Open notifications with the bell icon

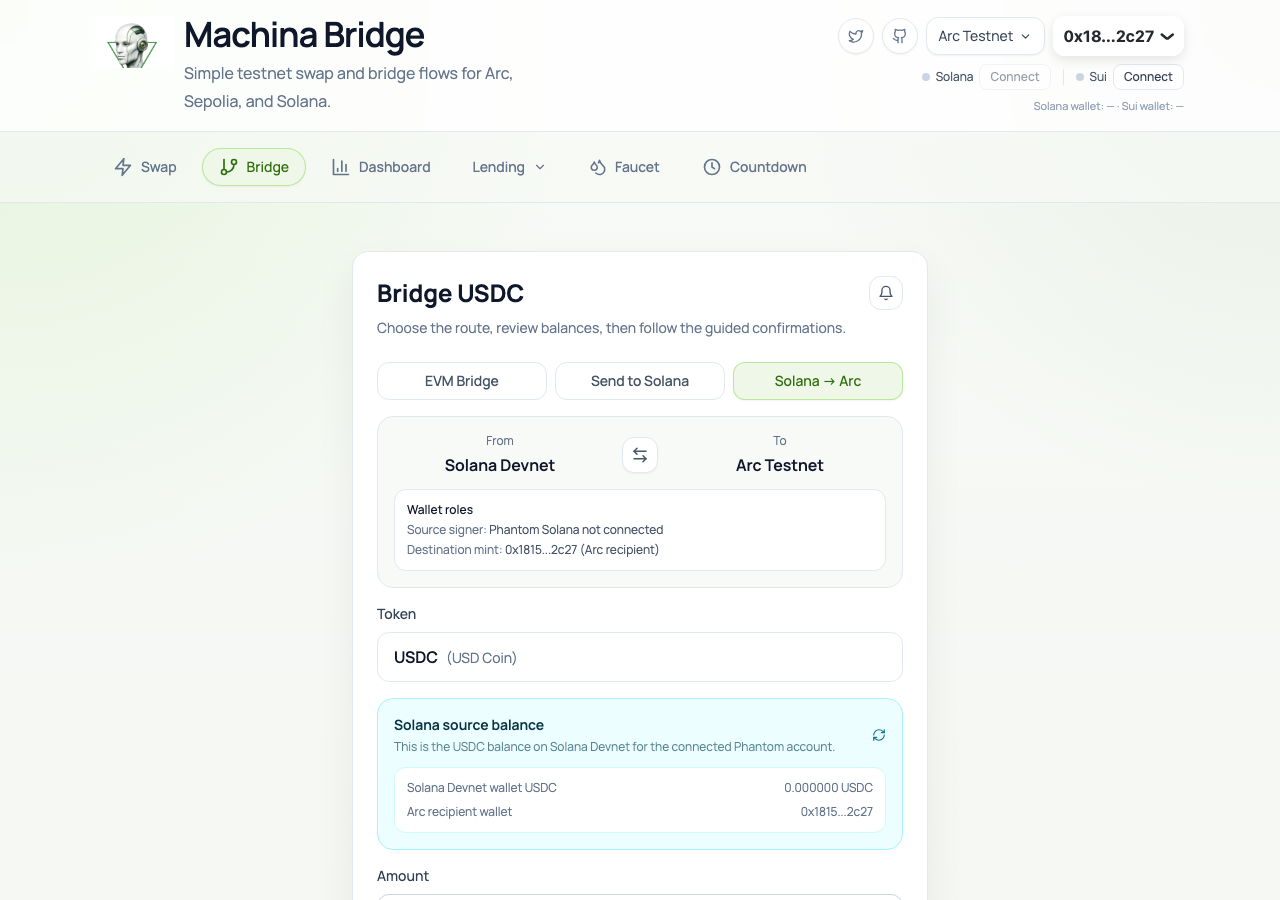tap(886, 293)
